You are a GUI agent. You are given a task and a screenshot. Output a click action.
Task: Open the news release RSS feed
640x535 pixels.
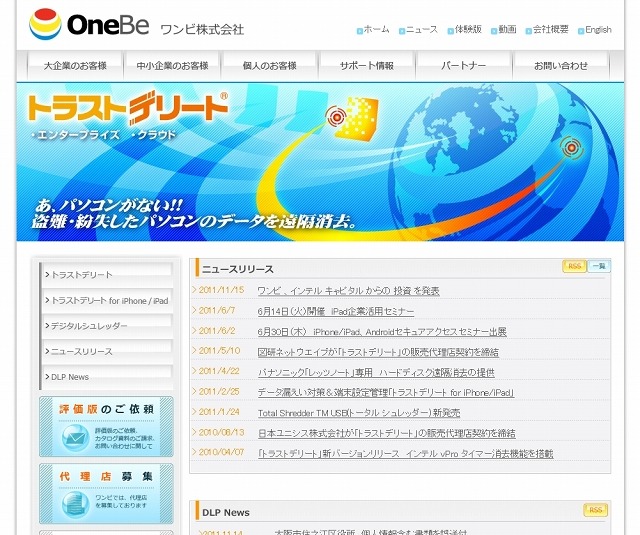point(574,266)
